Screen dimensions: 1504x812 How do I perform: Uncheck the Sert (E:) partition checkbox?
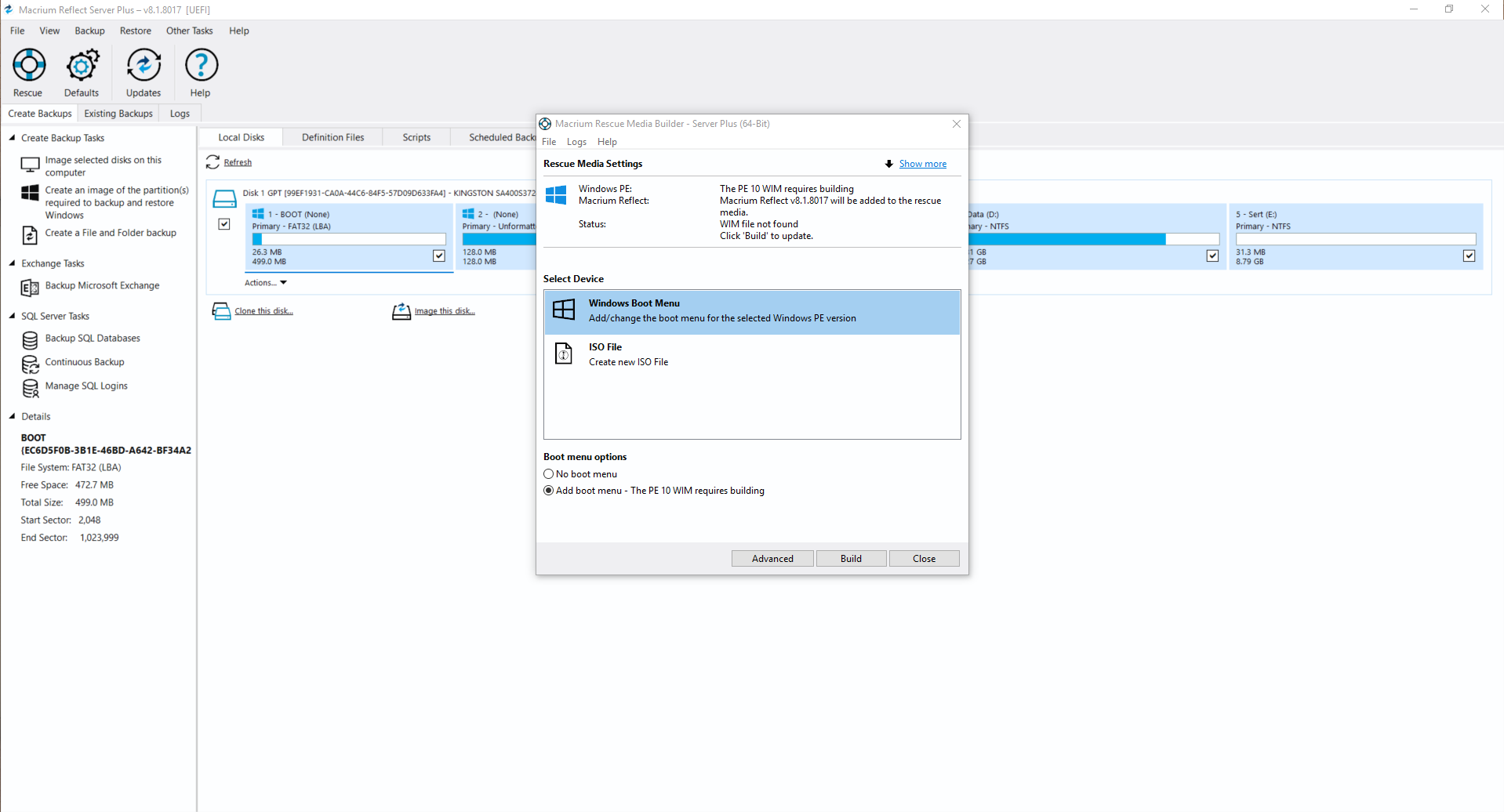tap(1469, 256)
